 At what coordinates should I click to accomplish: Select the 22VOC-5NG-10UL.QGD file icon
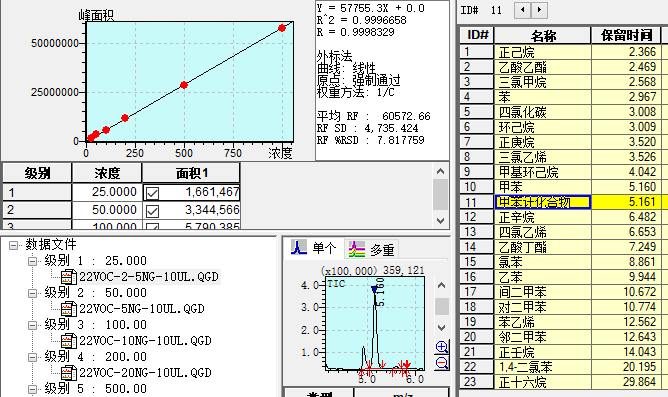pos(69,309)
